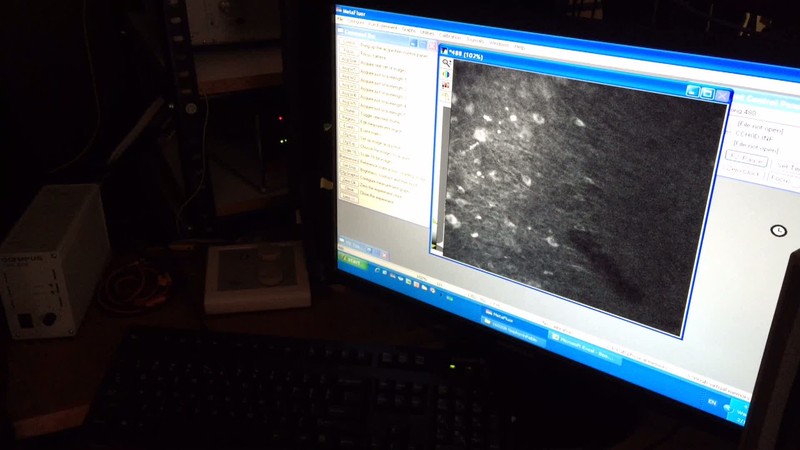
Task: Maximize the 488 image window
Action: [x=707, y=93]
